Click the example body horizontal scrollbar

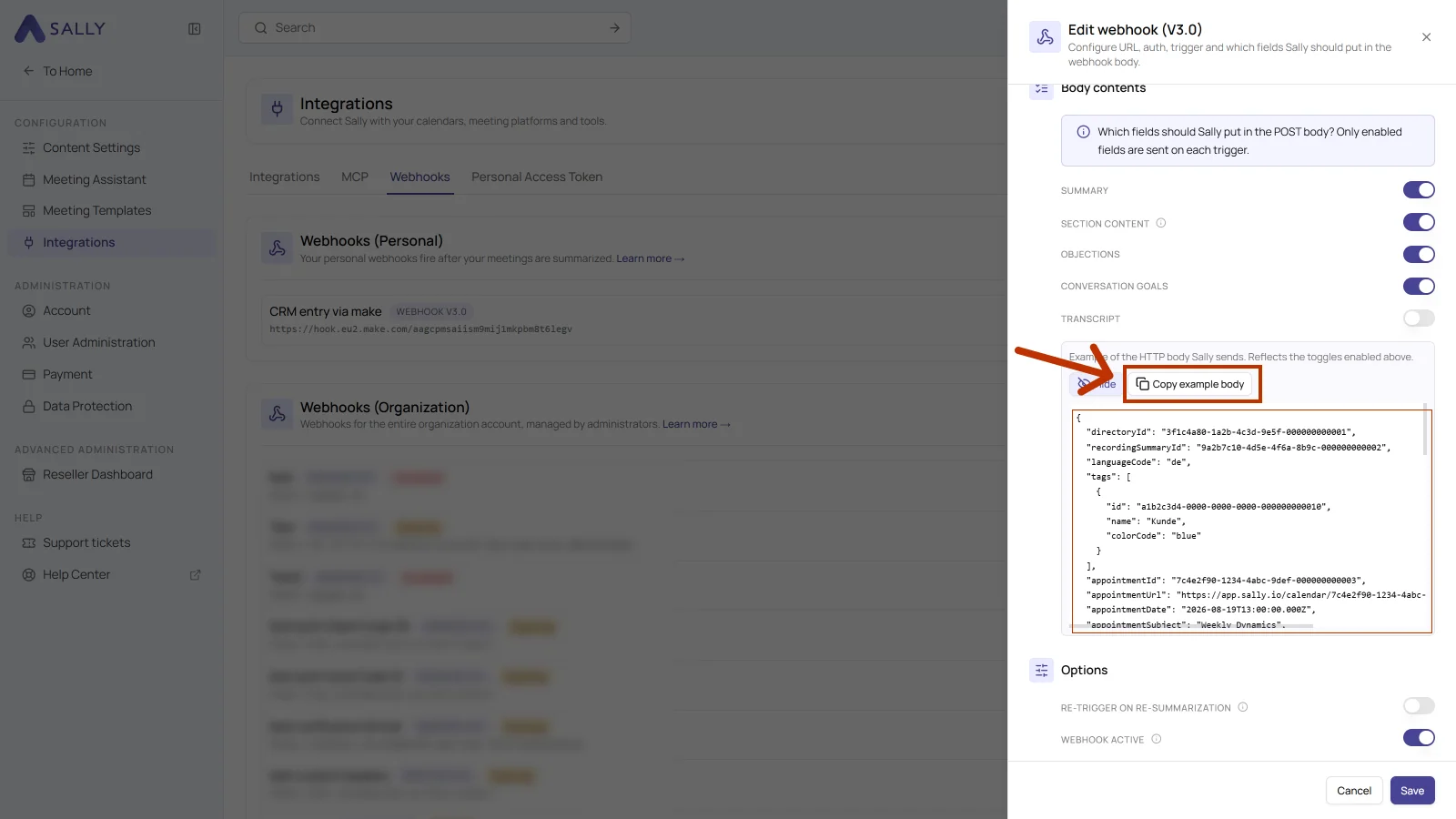(1193, 626)
